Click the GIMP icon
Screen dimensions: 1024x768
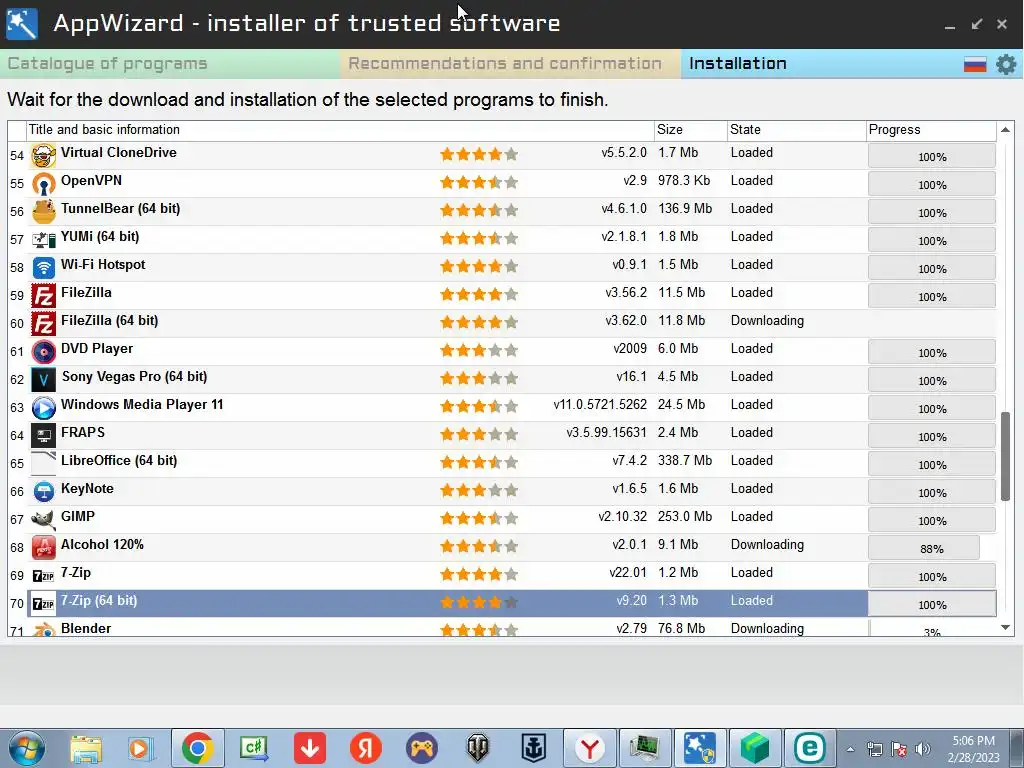pyautogui.click(x=44, y=520)
